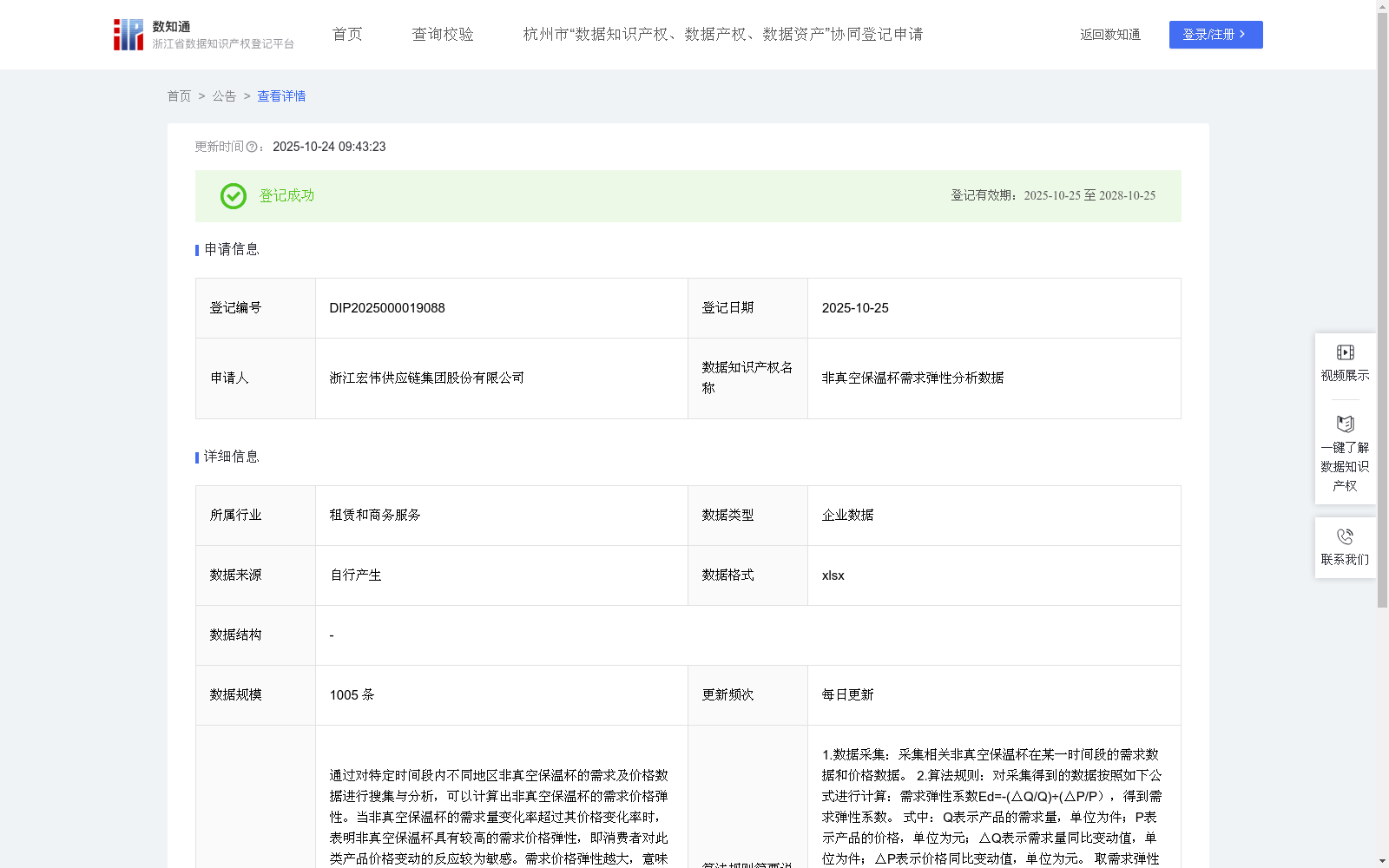This screenshot has height=868, width=1389.
Task: Select applicant 浙江宏伟供应链集团股份有限公司
Action: [426, 378]
